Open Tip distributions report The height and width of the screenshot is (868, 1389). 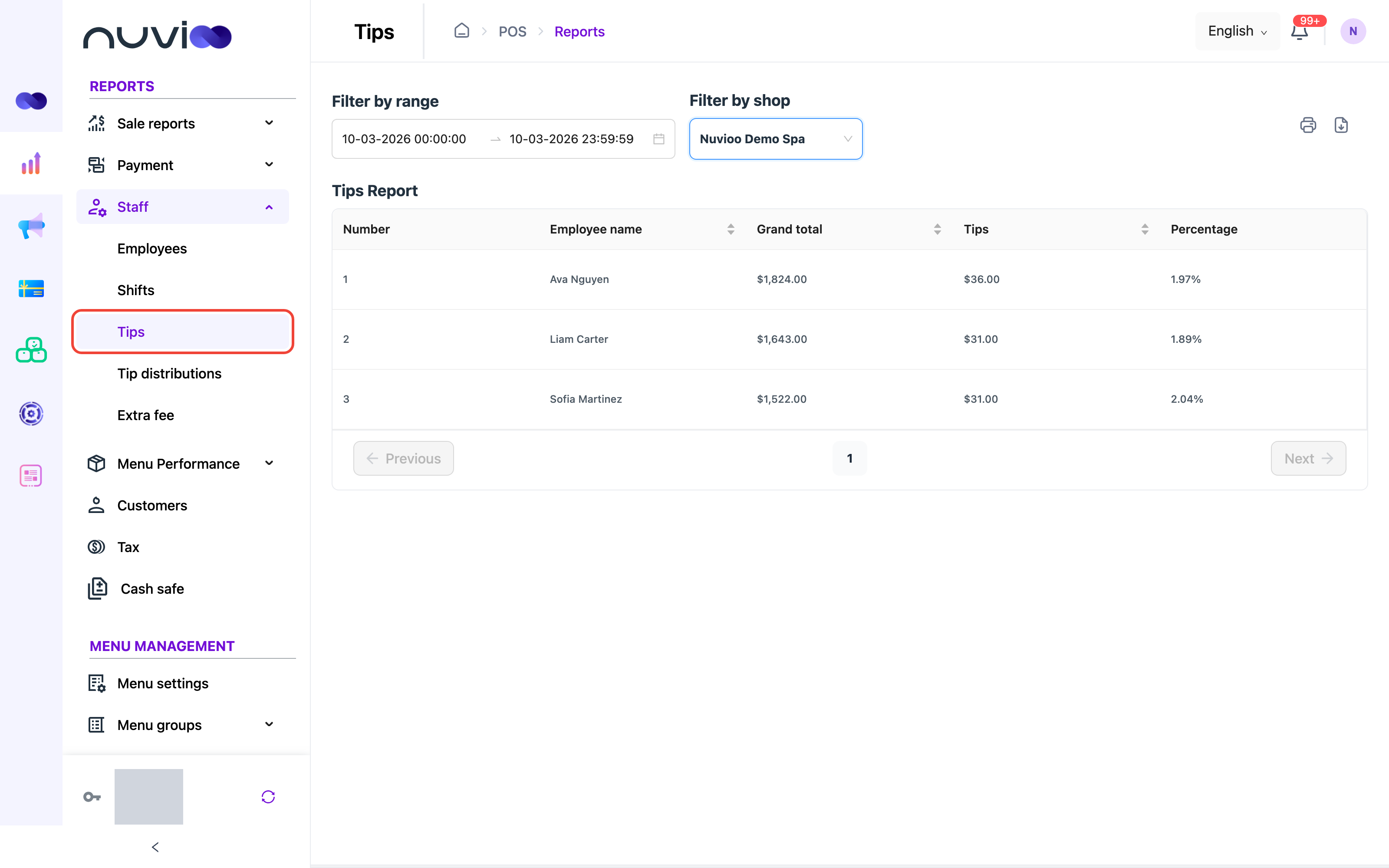click(169, 374)
